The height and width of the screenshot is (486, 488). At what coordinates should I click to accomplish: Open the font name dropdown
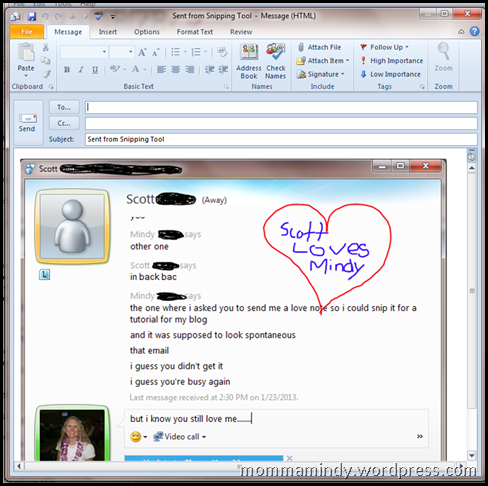pyautogui.click(x=104, y=52)
